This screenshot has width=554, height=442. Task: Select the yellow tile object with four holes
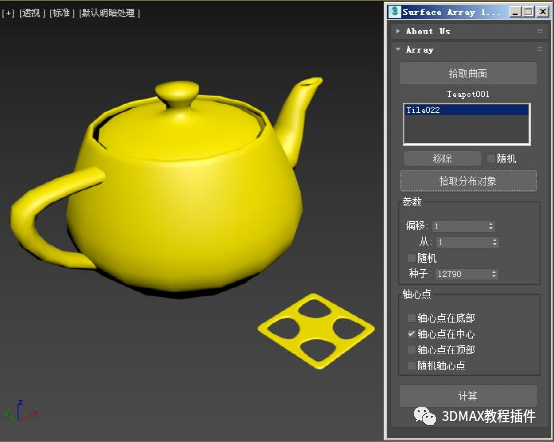click(x=316, y=331)
